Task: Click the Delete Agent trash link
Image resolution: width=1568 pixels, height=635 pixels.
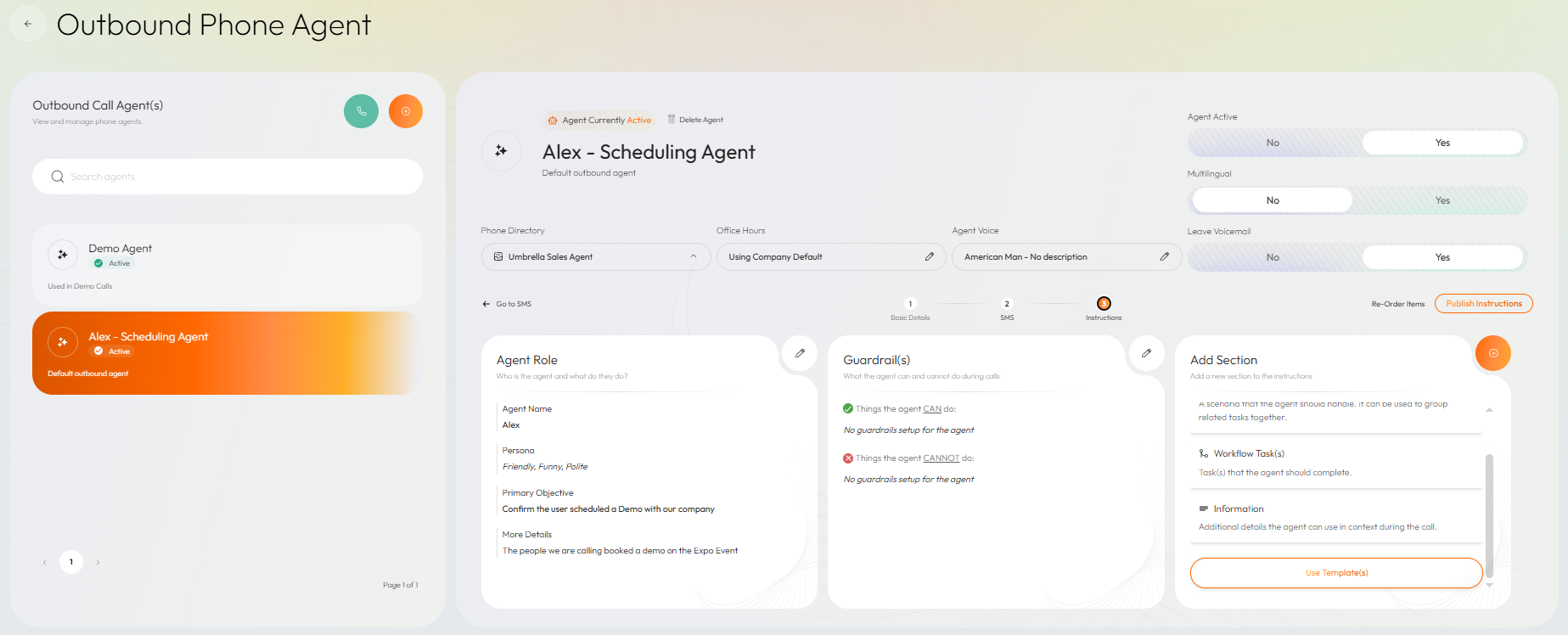Action: [x=695, y=120]
